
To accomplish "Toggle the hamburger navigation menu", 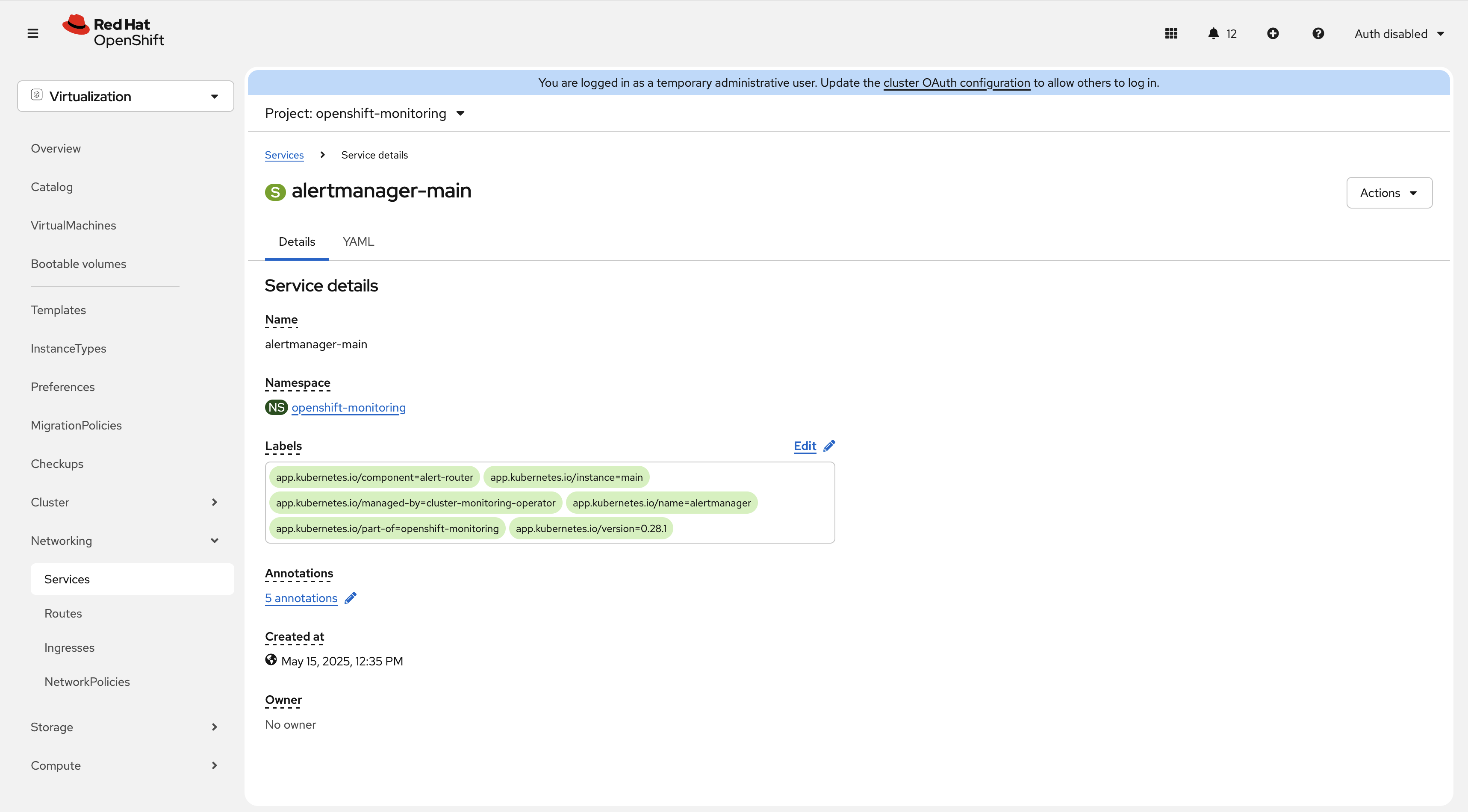I will 32,34.
